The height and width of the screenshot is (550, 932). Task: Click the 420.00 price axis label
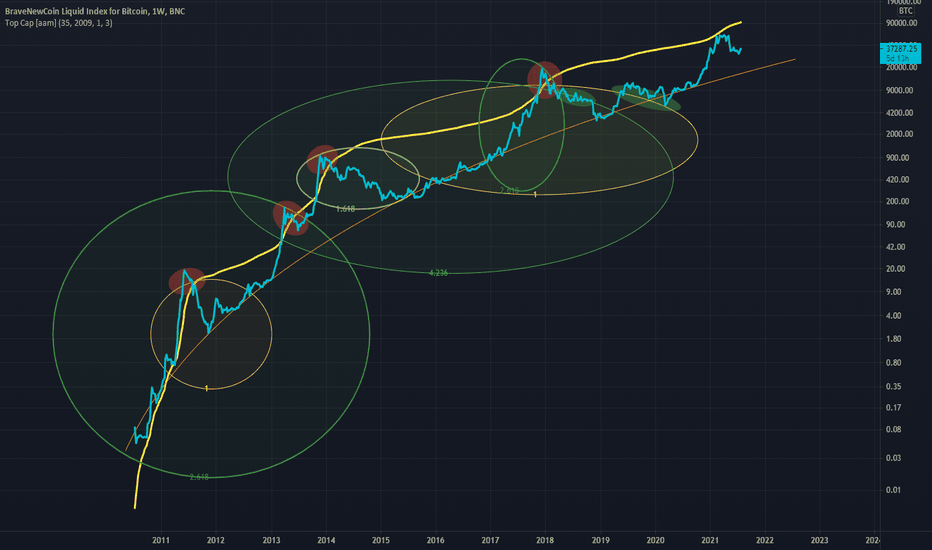[x=898, y=180]
